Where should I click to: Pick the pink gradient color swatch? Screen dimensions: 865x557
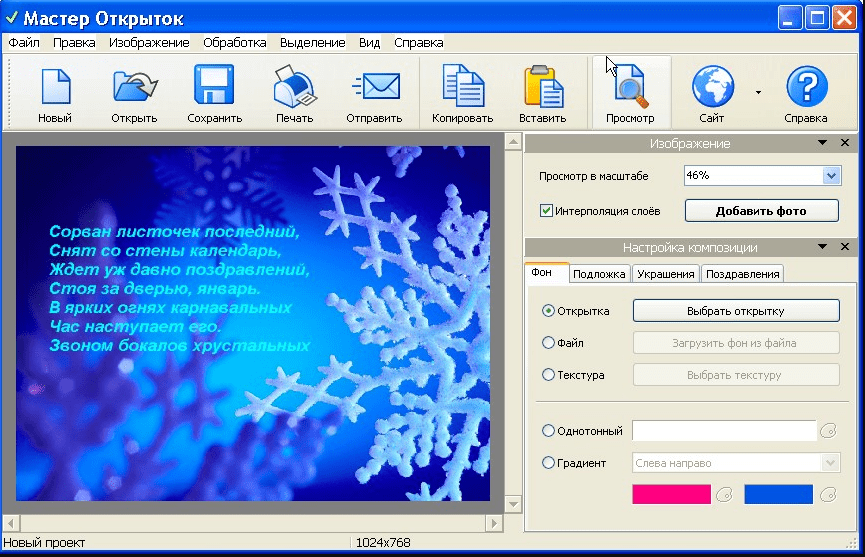tap(671, 494)
